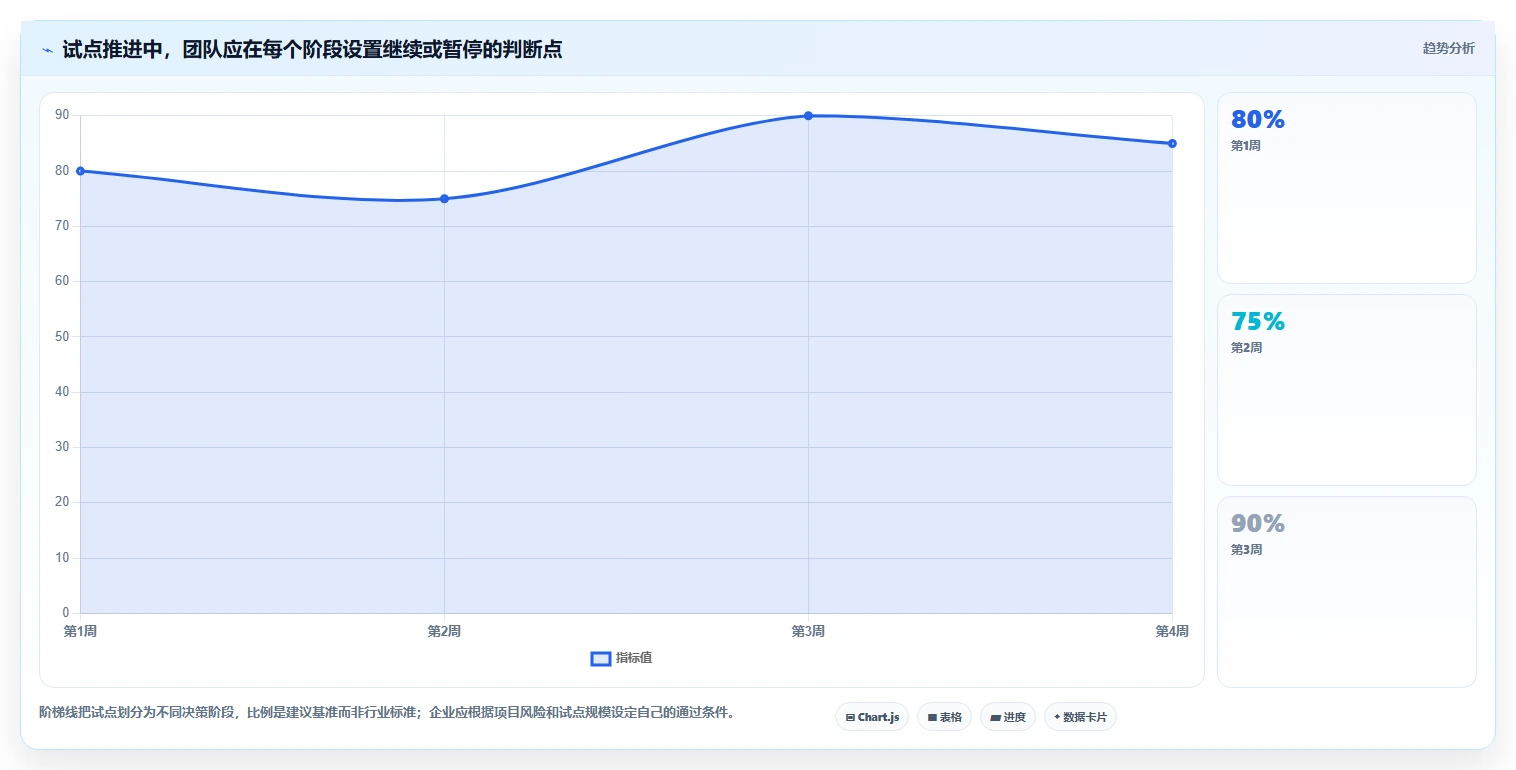Viewport: 1516px width, 770px height.
Task: Click the 第3周 data point at 90
Action: [808, 116]
